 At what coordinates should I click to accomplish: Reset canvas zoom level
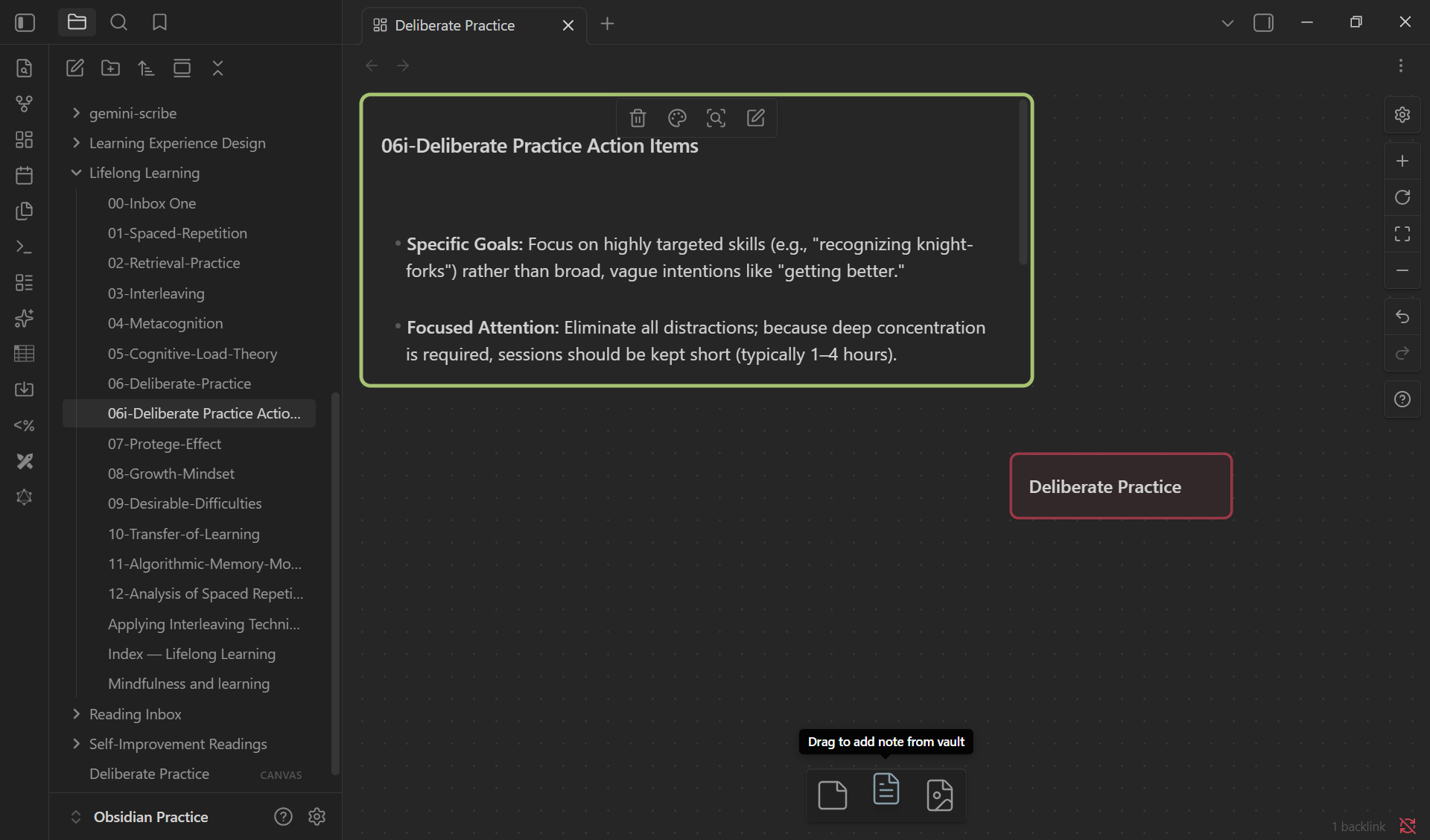pyautogui.click(x=1402, y=197)
